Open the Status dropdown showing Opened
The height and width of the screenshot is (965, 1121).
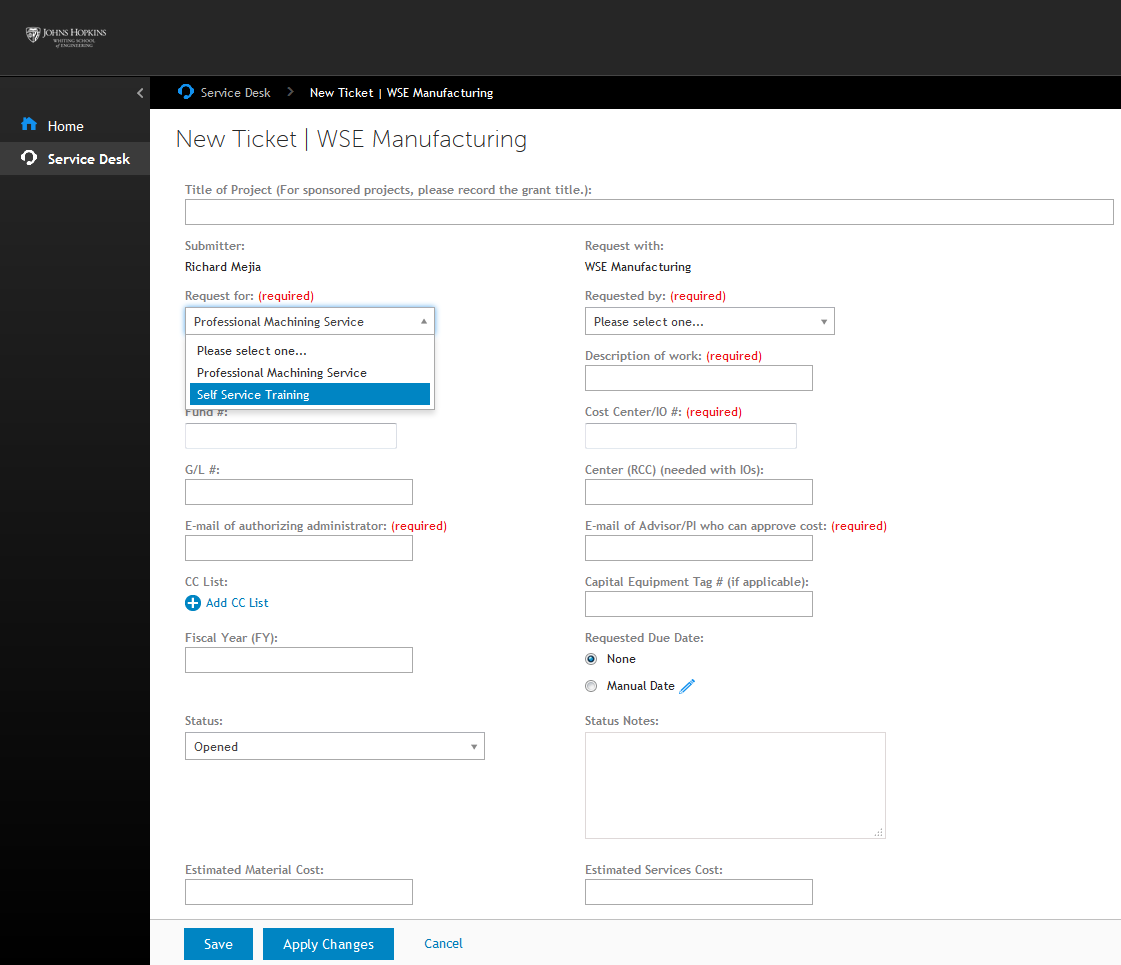(x=335, y=746)
